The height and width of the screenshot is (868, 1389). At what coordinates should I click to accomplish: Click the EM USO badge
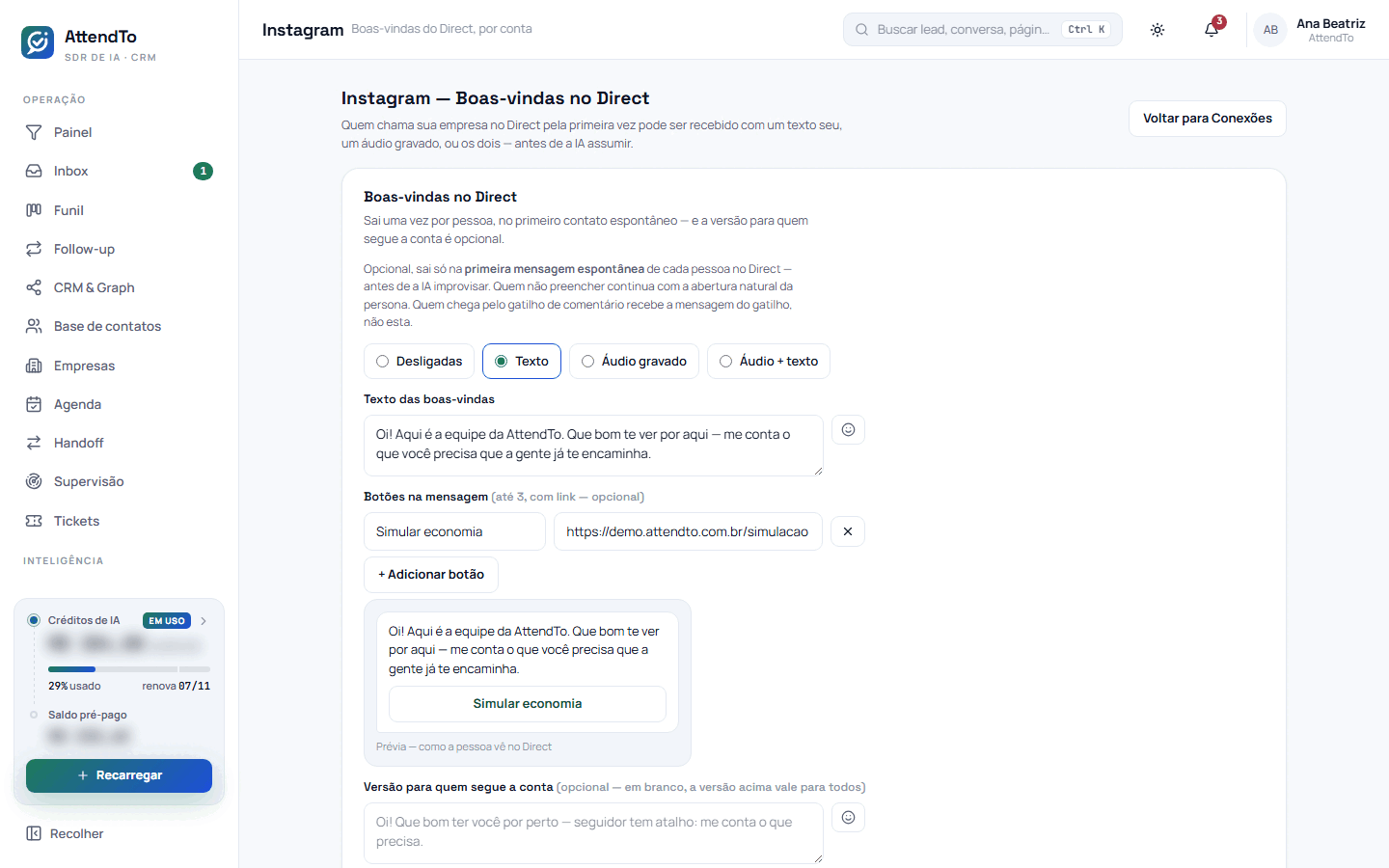[167, 621]
